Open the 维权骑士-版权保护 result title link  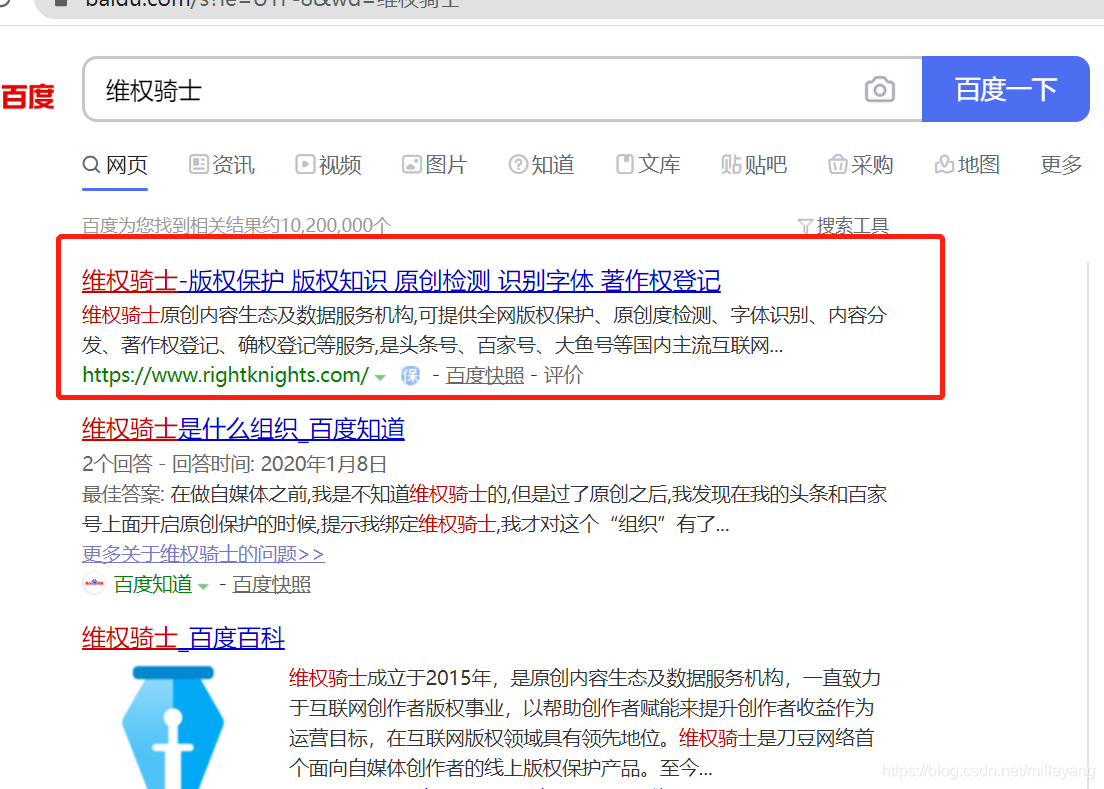coord(401,281)
